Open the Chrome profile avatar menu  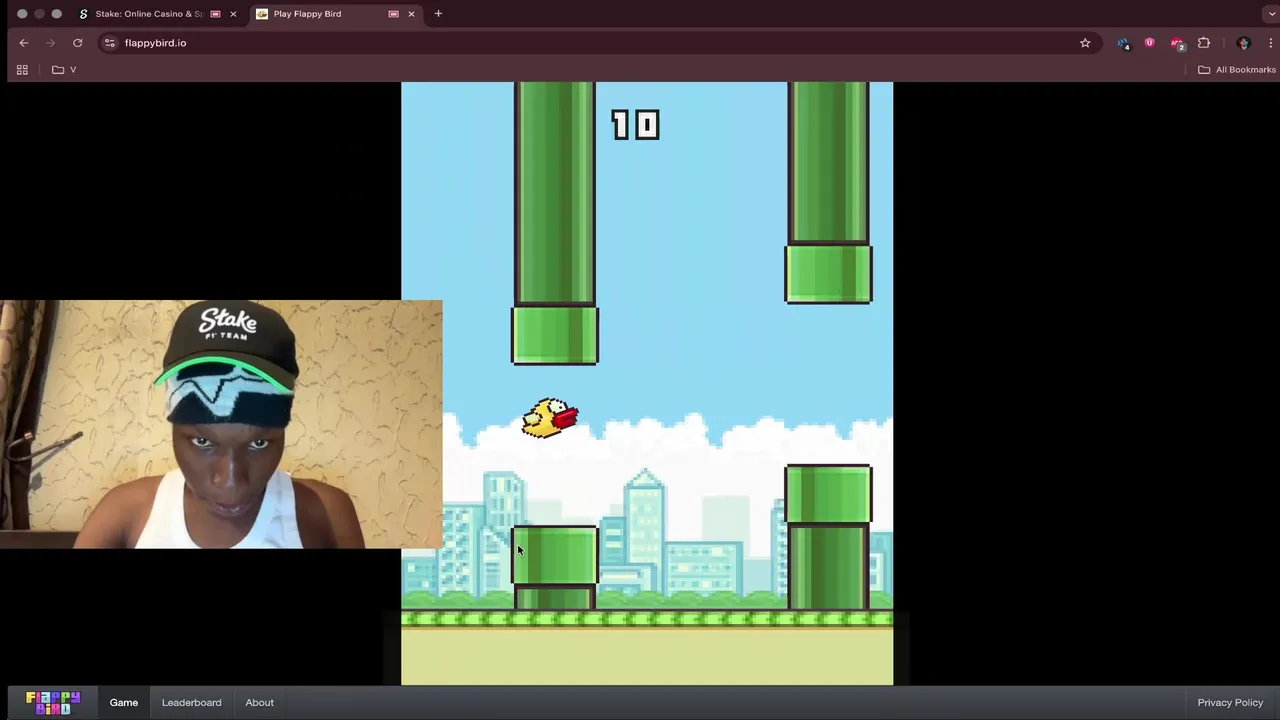(1244, 43)
